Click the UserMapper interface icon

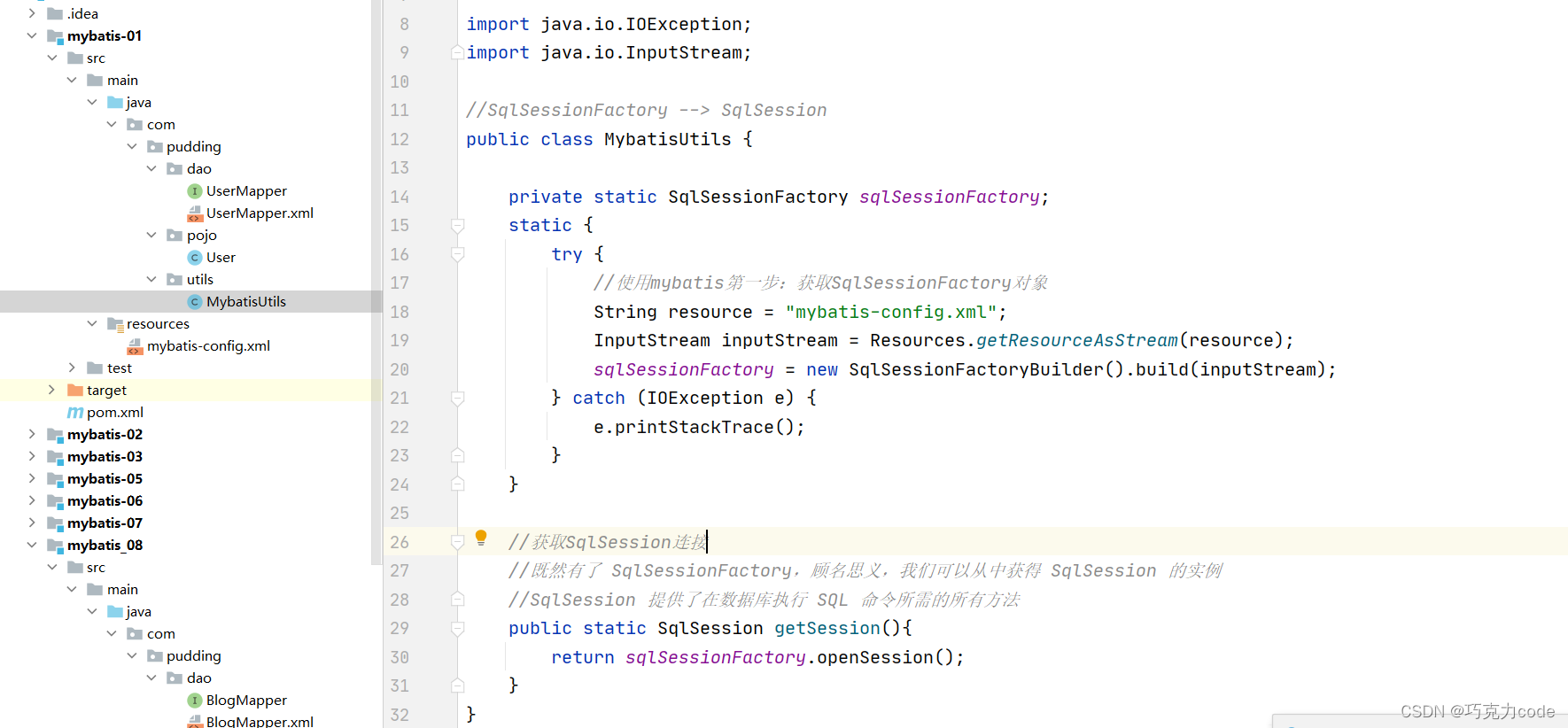pyautogui.click(x=195, y=191)
